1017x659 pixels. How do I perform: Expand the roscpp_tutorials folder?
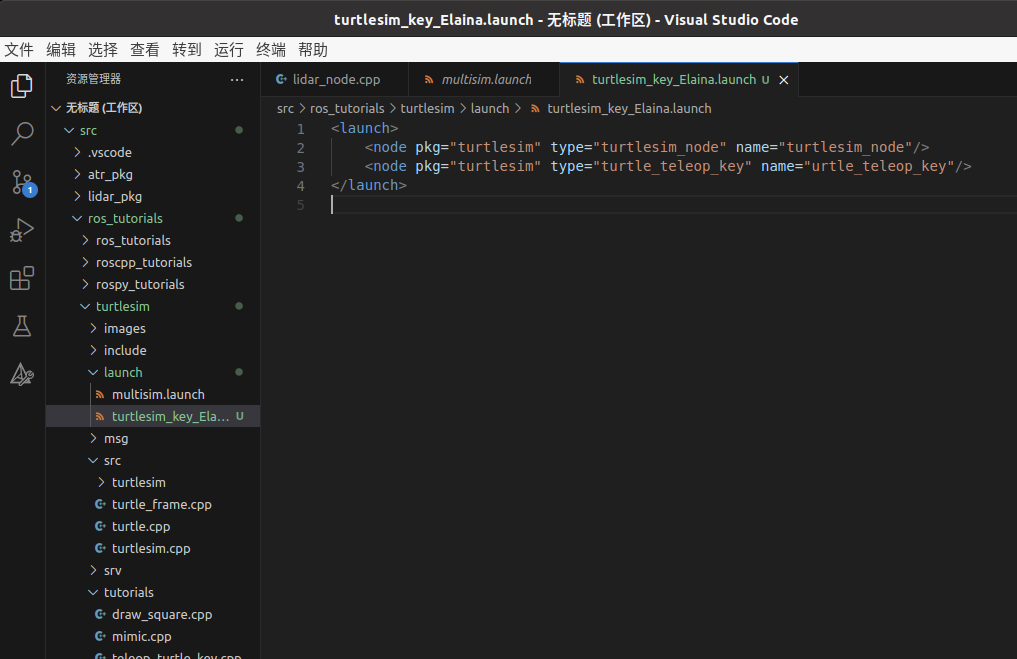click(86, 262)
